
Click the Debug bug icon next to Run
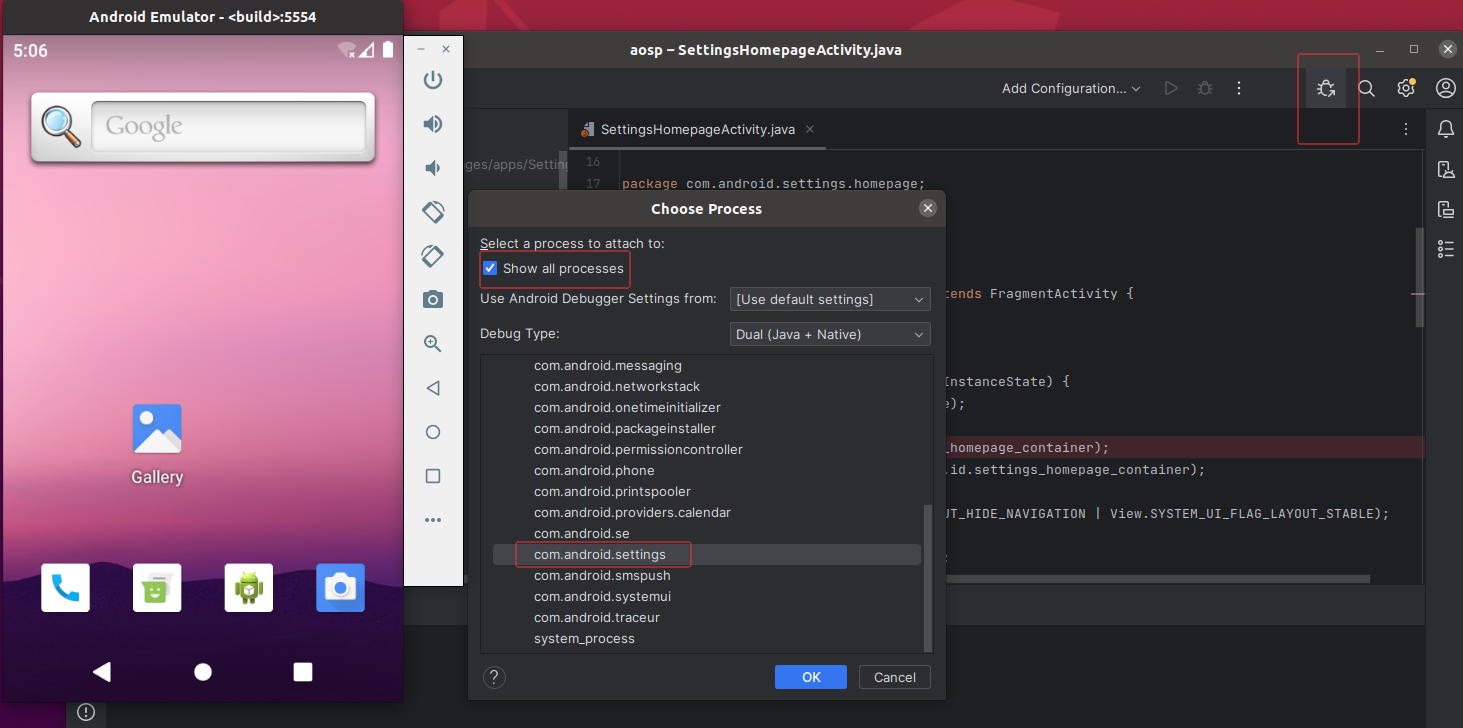click(1205, 88)
